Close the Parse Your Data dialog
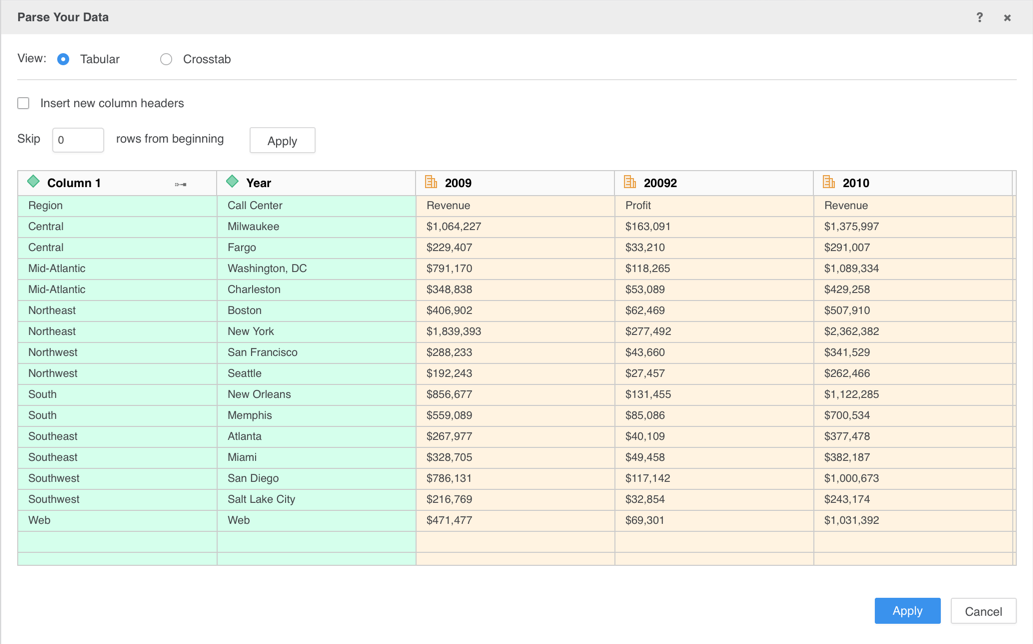 1007,17
